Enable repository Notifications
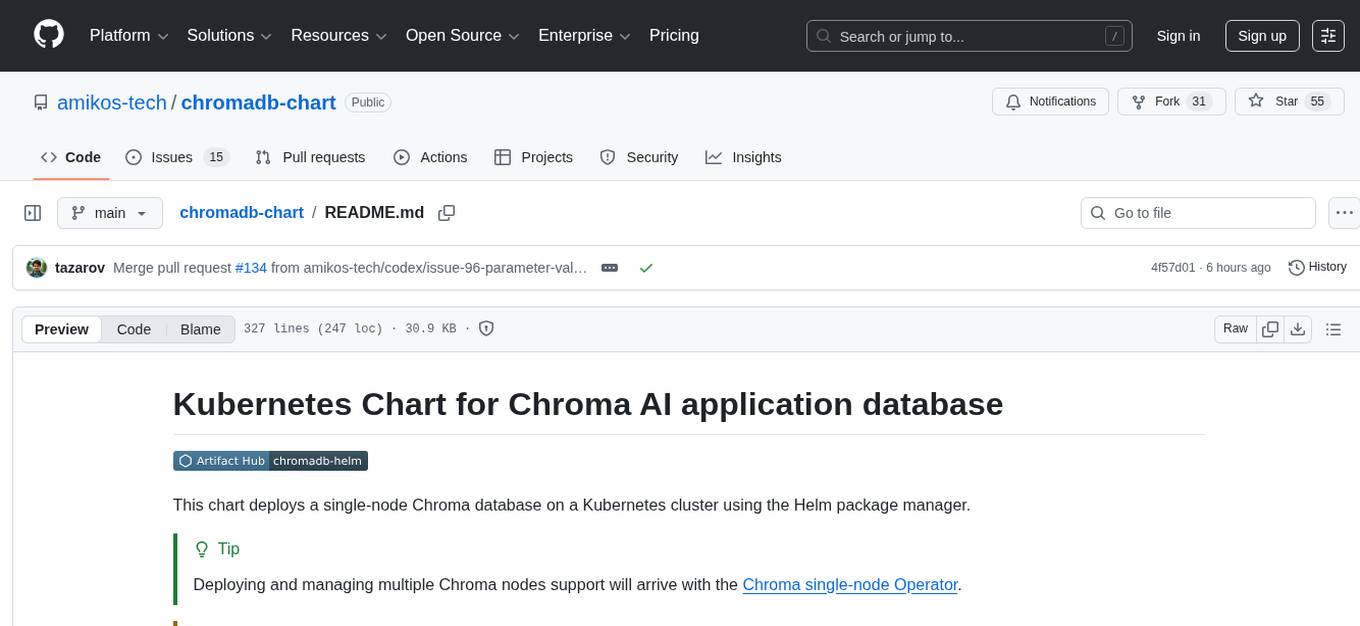 [1050, 101]
